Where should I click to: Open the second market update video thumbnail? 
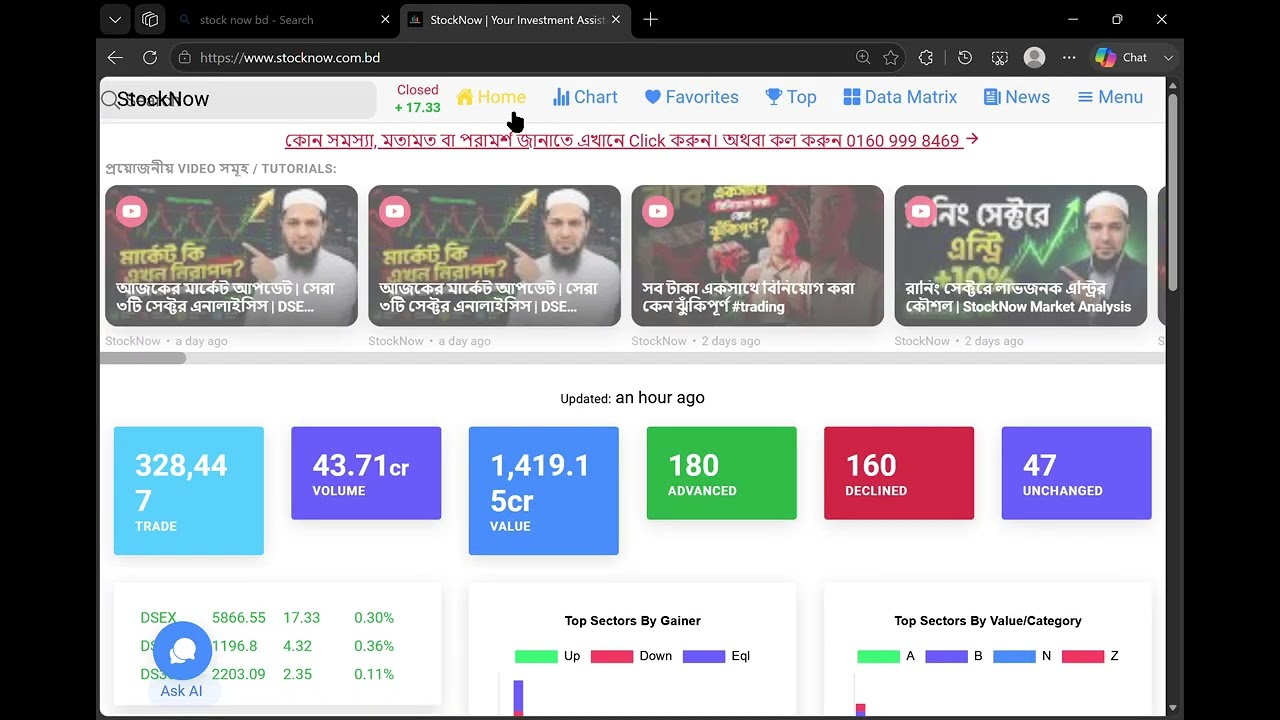click(494, 256)
